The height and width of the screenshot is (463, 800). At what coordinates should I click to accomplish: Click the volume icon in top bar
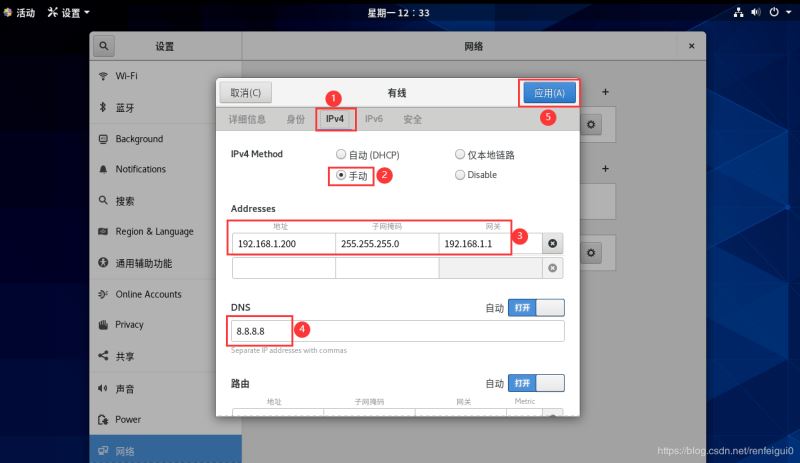755,12
